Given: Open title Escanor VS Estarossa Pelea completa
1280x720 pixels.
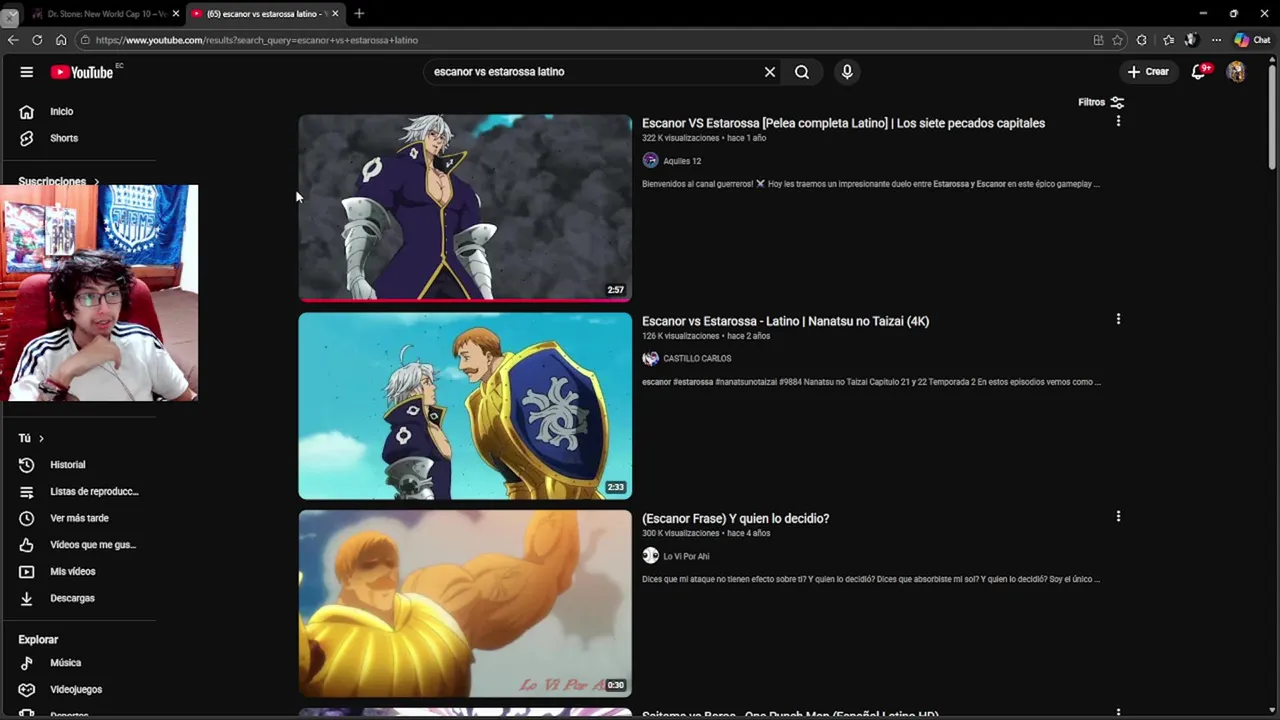Looking at the screenshot, I should [x=843, y=123].
